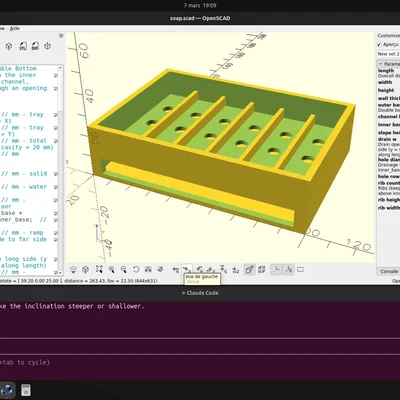400x400 pixels.
Task: Open the Aide menu
Action: coord(15,28)
